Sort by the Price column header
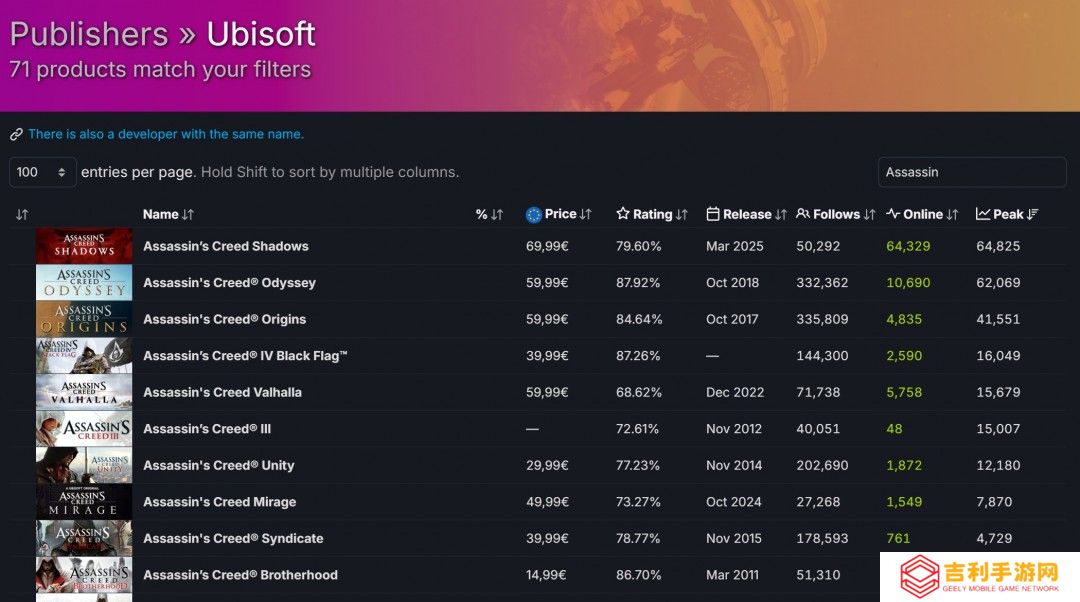This screenshot has width=1080, height=602. [x=559, y=214]
